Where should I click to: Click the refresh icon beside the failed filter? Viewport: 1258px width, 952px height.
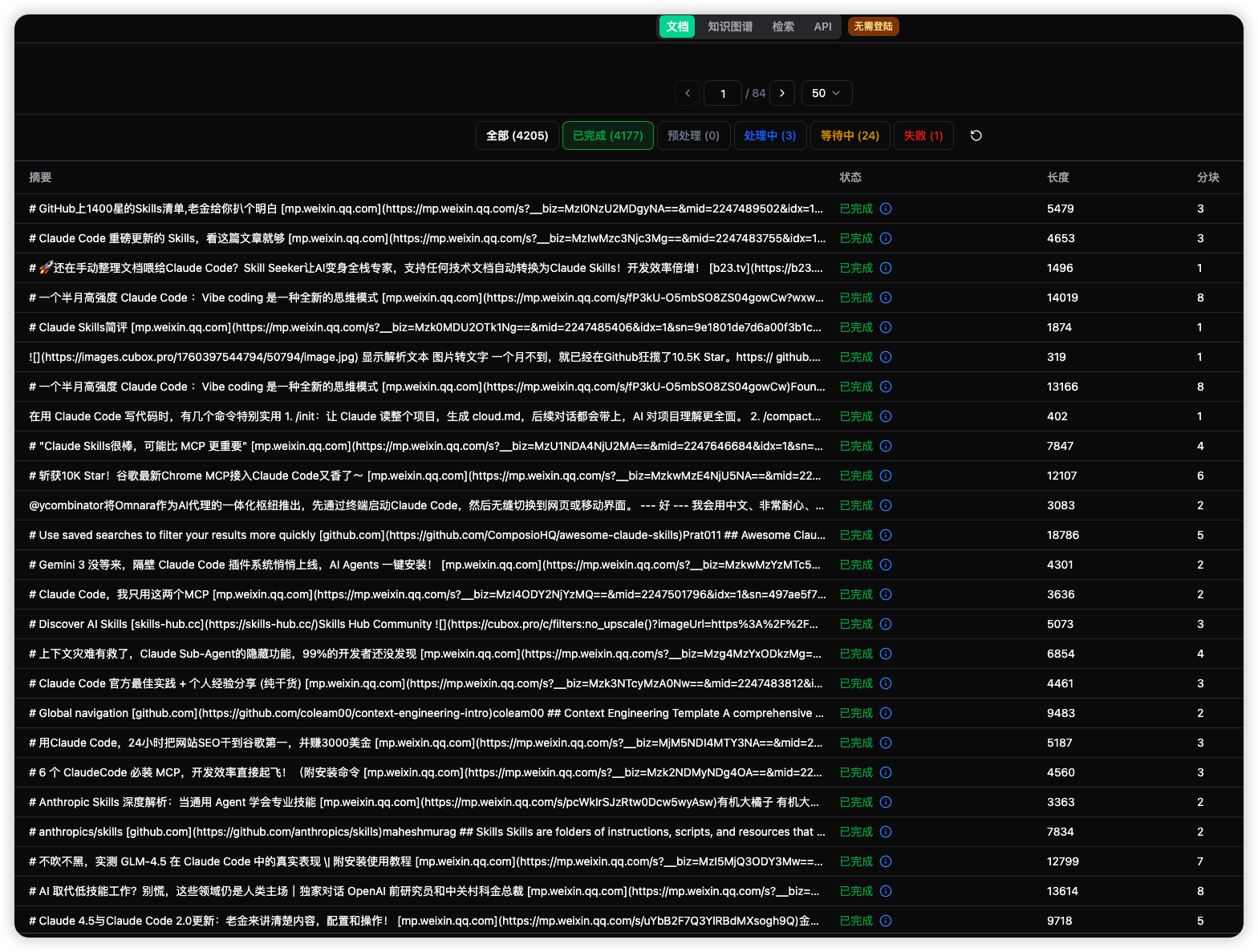[976, 136]
